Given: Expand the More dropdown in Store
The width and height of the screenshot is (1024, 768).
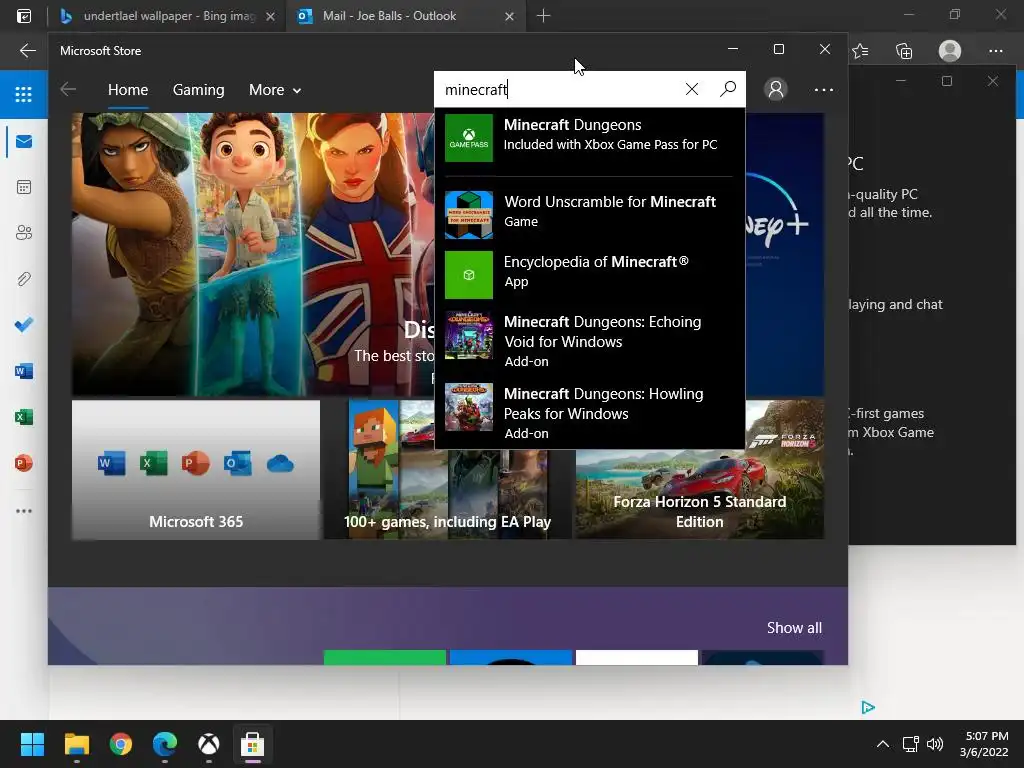Looking at the screenshot, I should click(x=275, y=90).
